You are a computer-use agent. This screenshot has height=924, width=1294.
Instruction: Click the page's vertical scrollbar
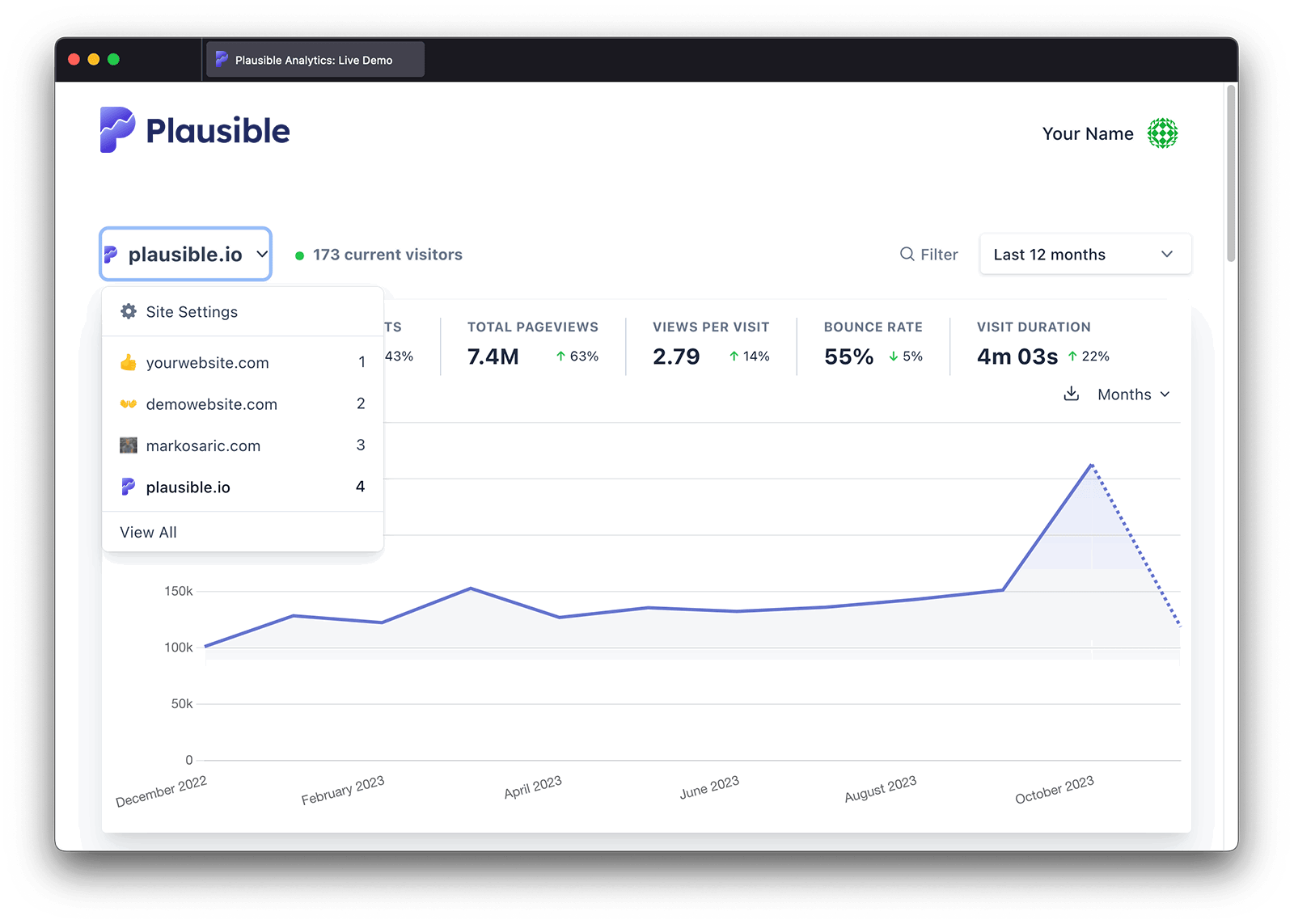(x=1231, y=174)
